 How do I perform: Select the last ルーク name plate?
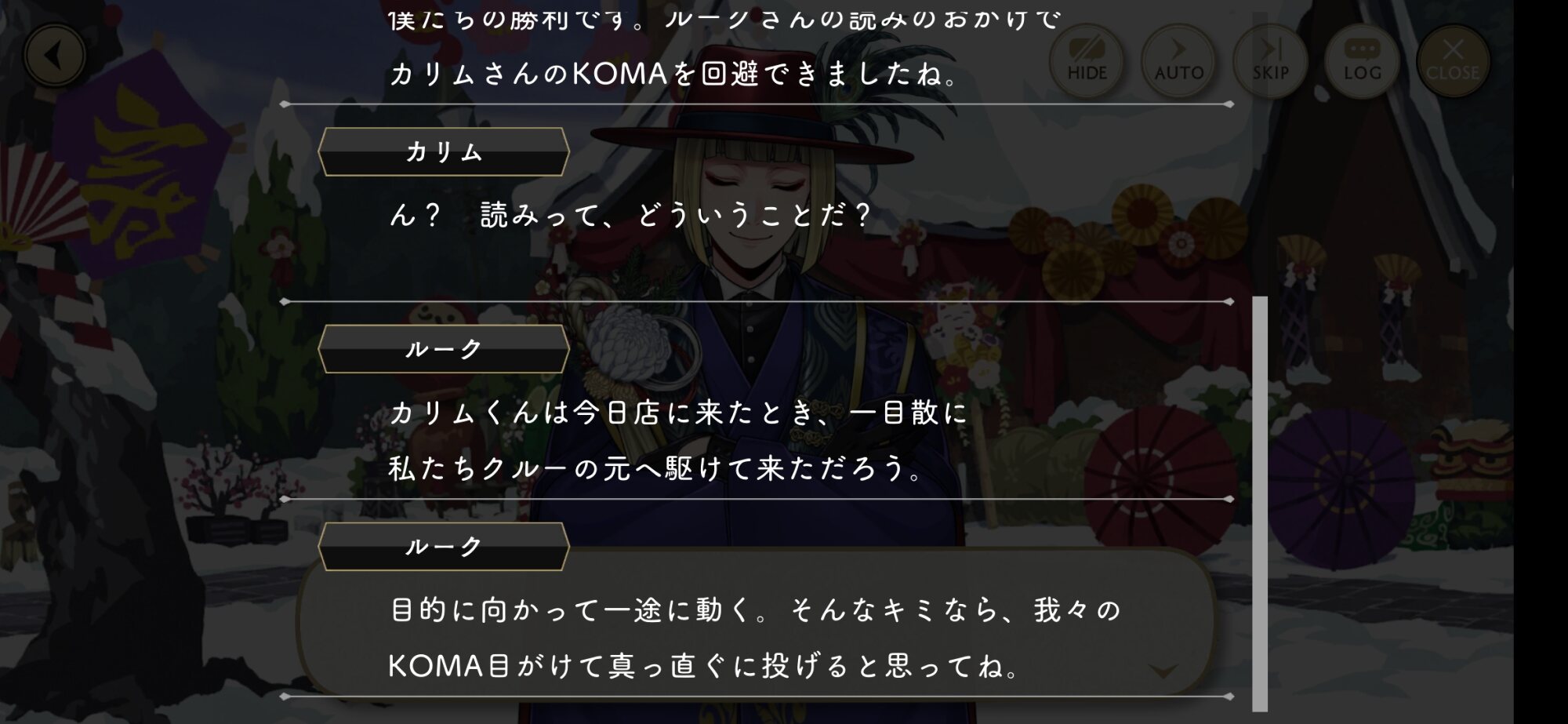point(444,546)
